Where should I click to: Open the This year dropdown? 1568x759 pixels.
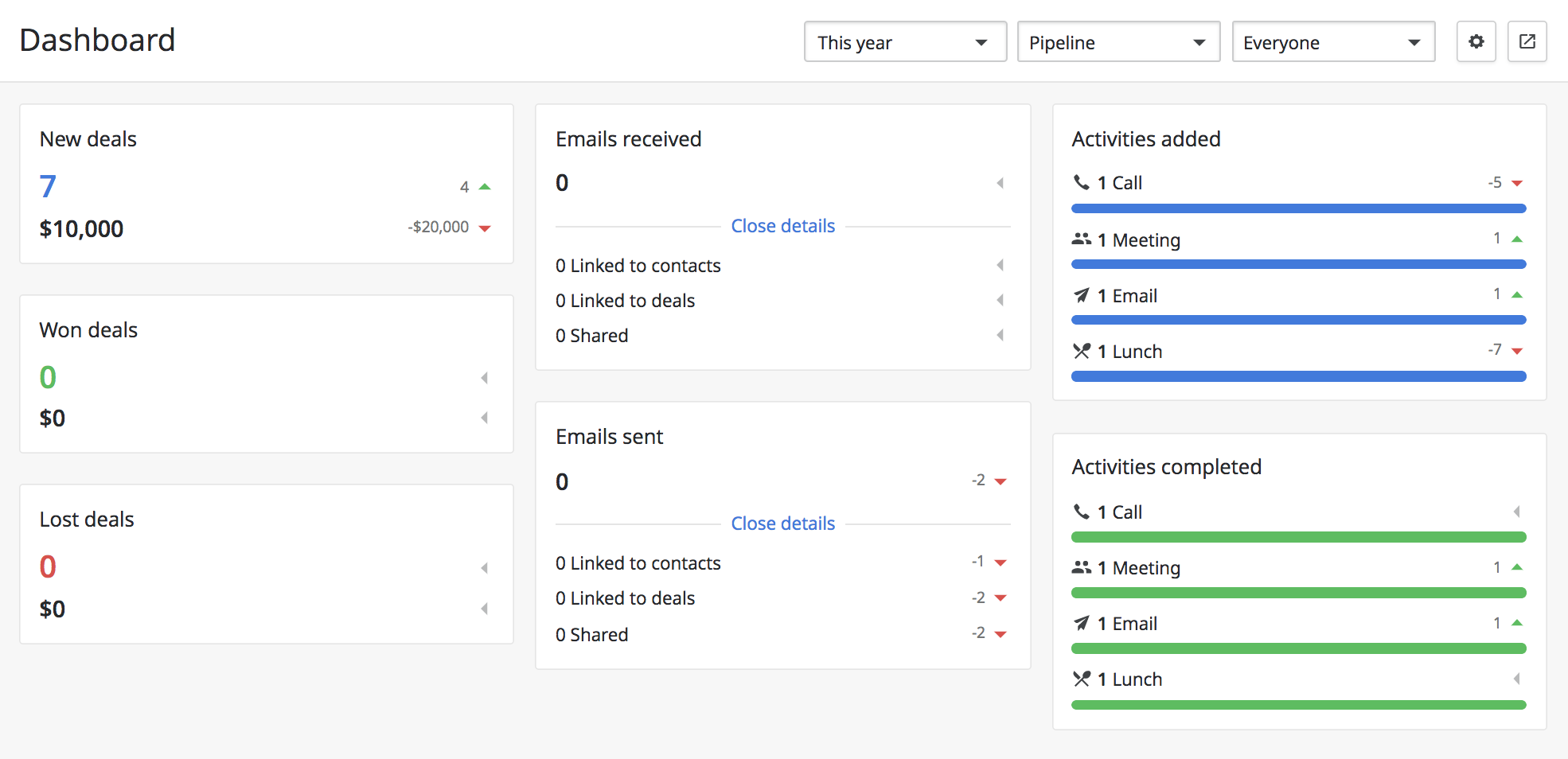904,42
